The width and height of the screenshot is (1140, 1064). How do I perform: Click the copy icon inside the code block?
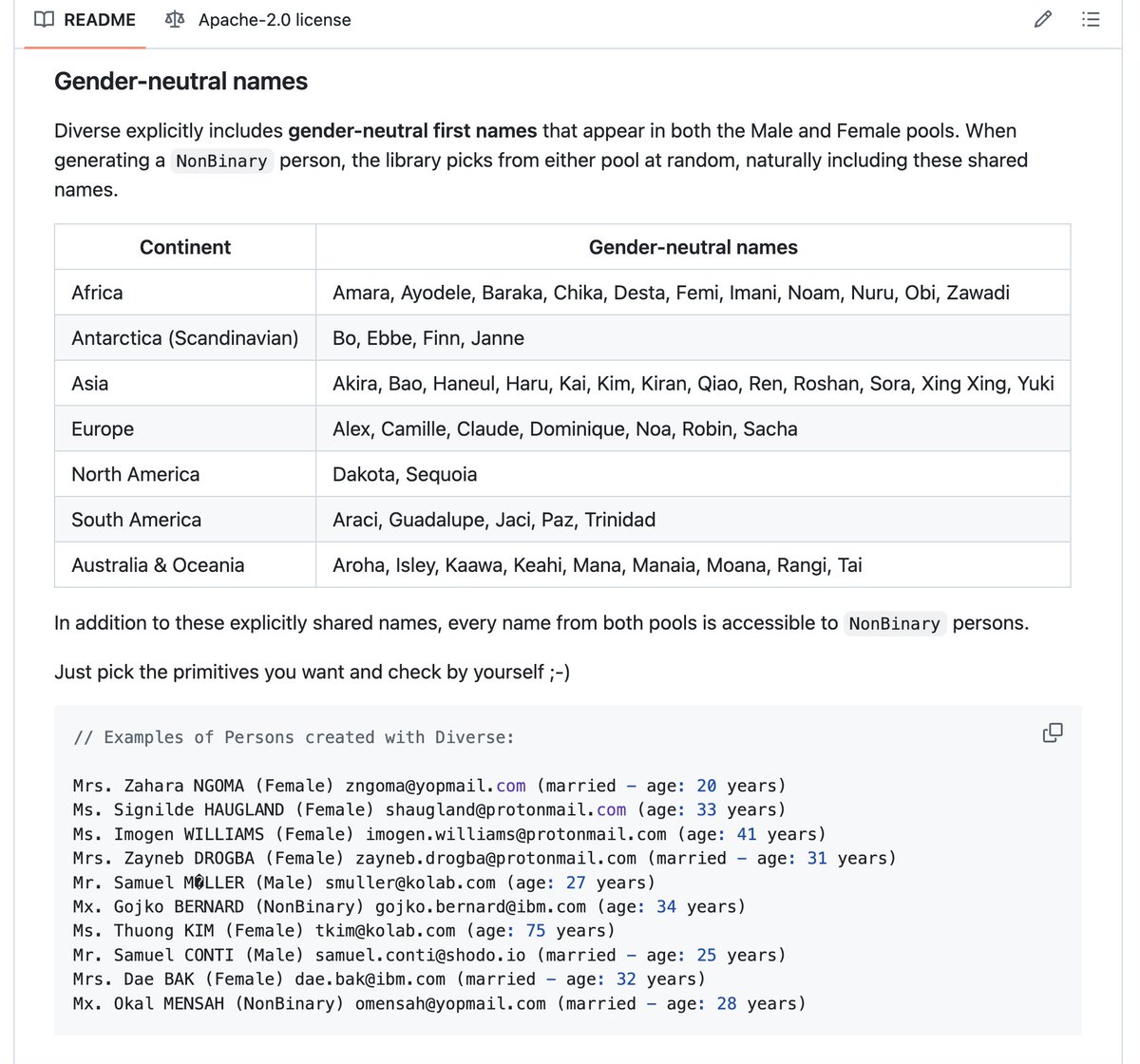click(1053, 732)
